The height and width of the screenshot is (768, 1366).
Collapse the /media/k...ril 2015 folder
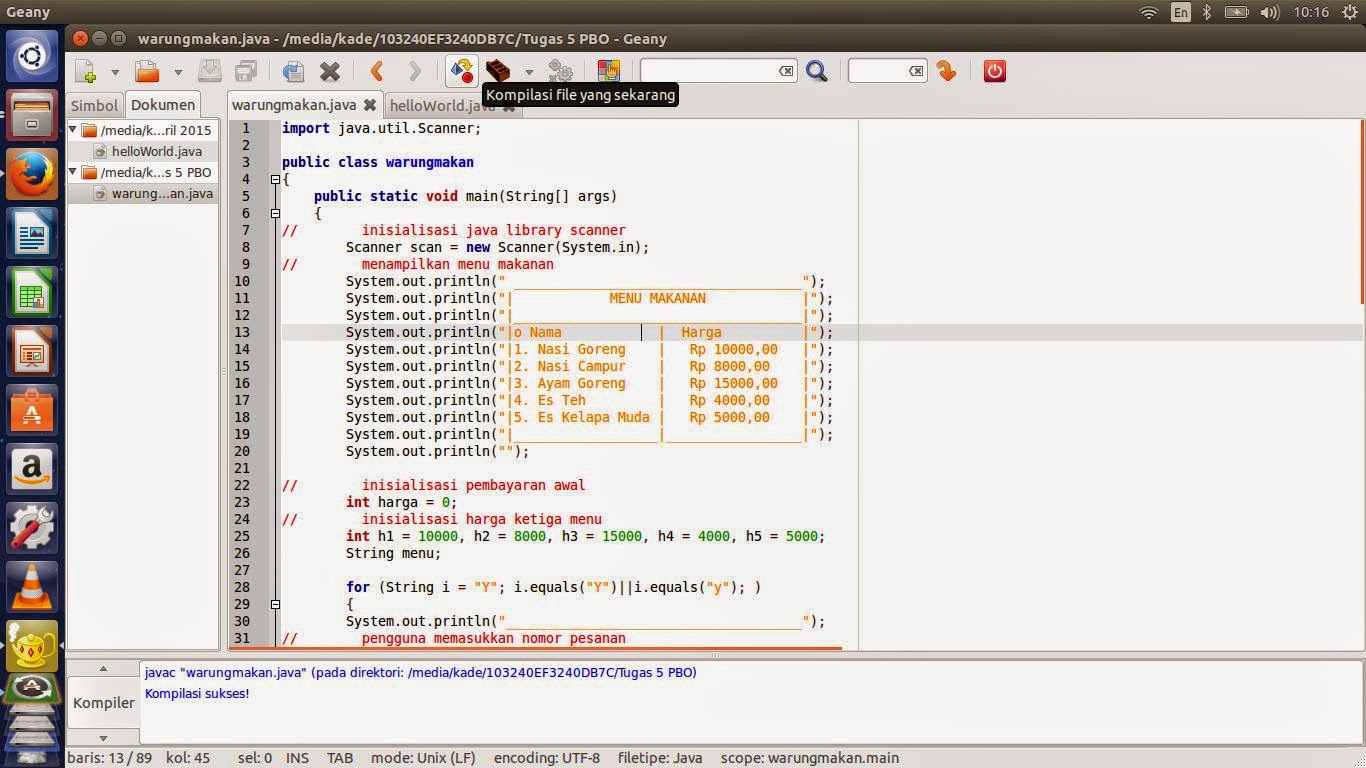click(x=74, y=130)
